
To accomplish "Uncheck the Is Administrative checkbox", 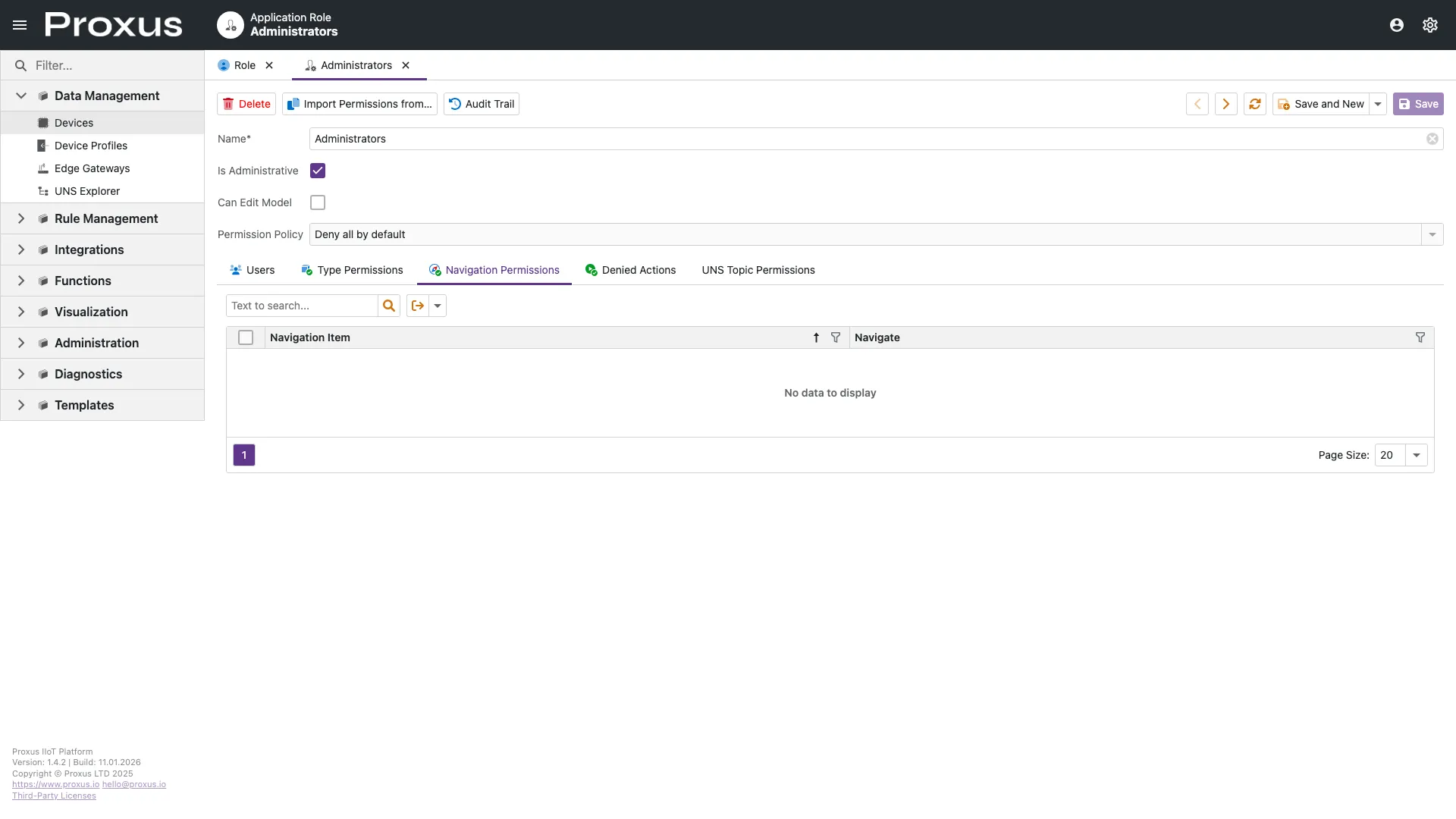I will coord(318,171).
